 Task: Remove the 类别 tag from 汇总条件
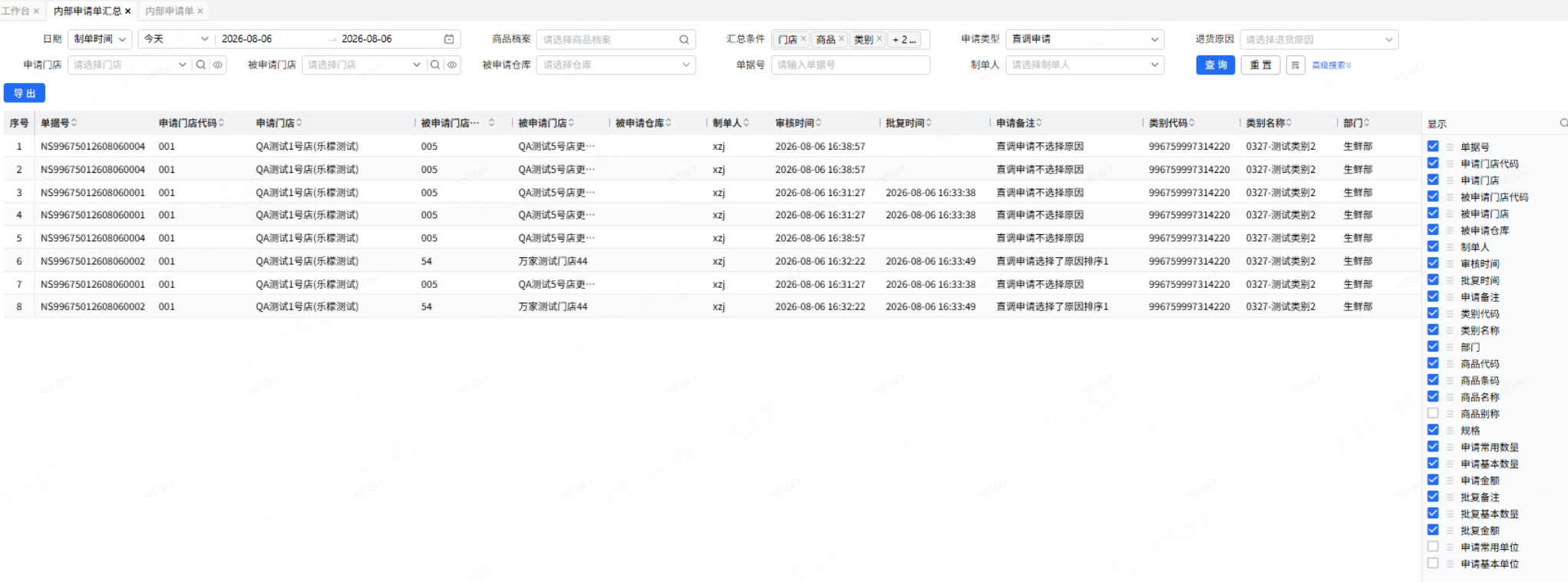tap(880, 39)
